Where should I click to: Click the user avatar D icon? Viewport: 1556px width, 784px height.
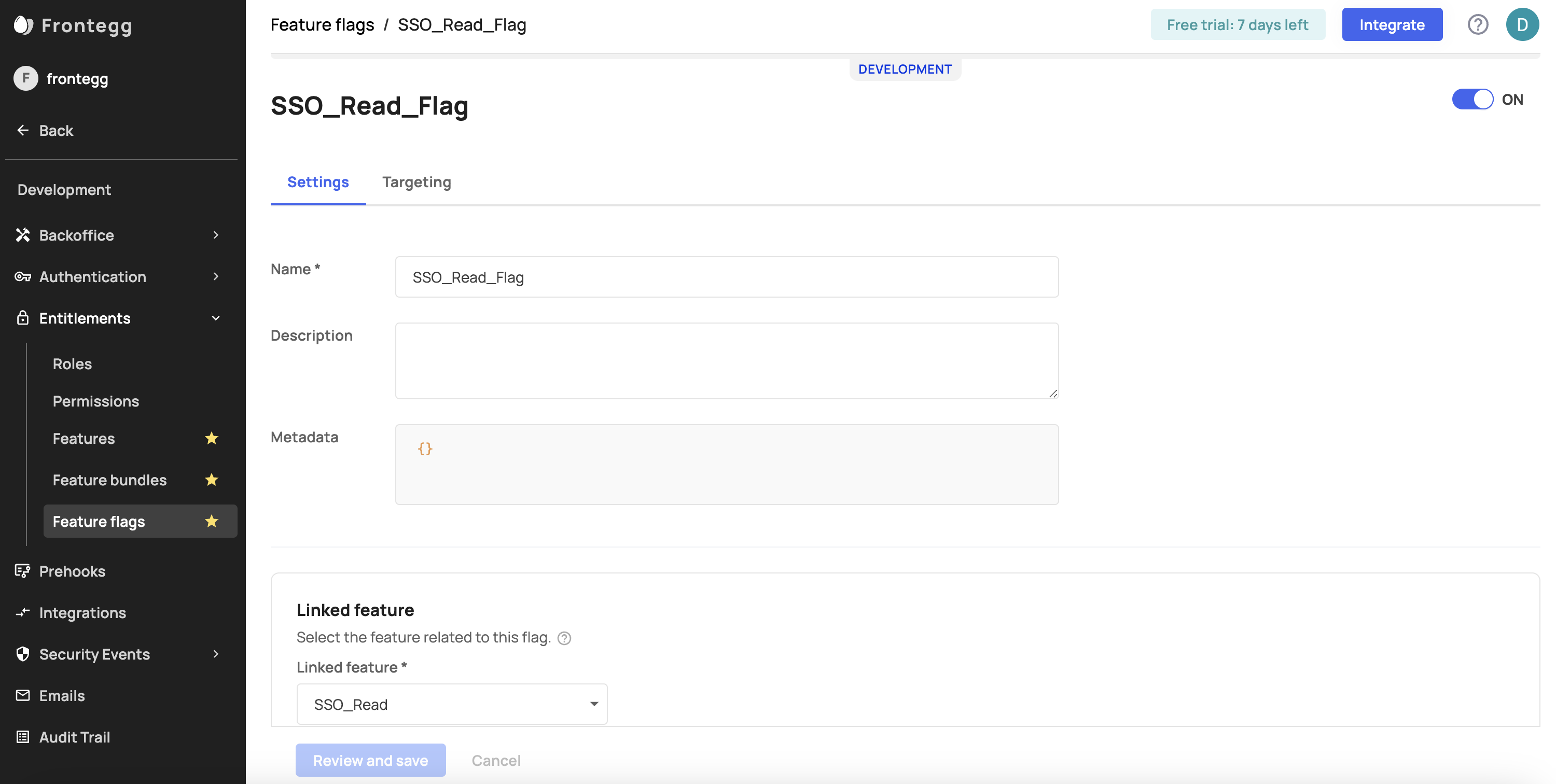coord(1522,25)
